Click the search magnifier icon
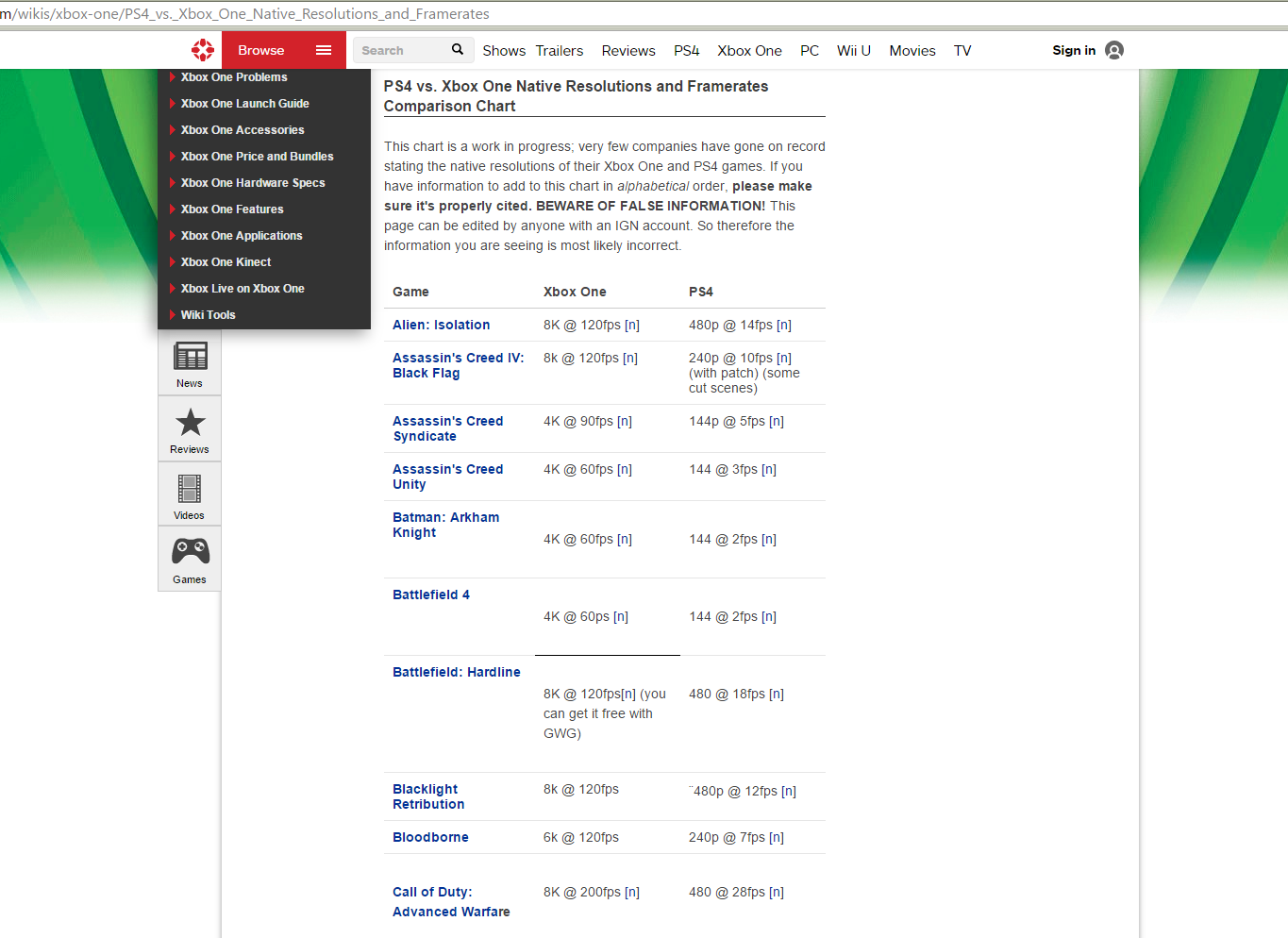Viewport: 1288px width, 938px height. tap(458, 49)
